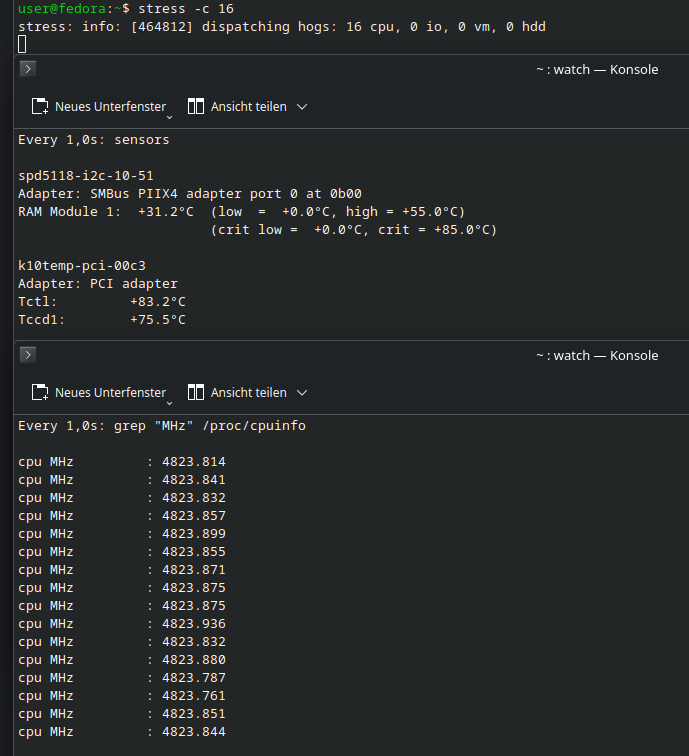The image size is (689, 756).
Task: Open small arrow under Neues Unterfenster, sensors window
Action: pyautogui.click(x=169, y=117)
